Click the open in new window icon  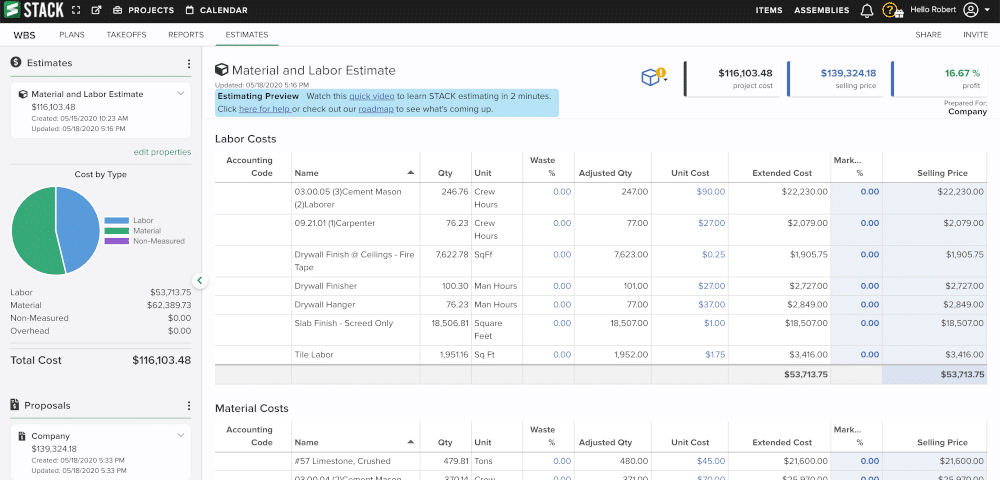pos(96,11)
